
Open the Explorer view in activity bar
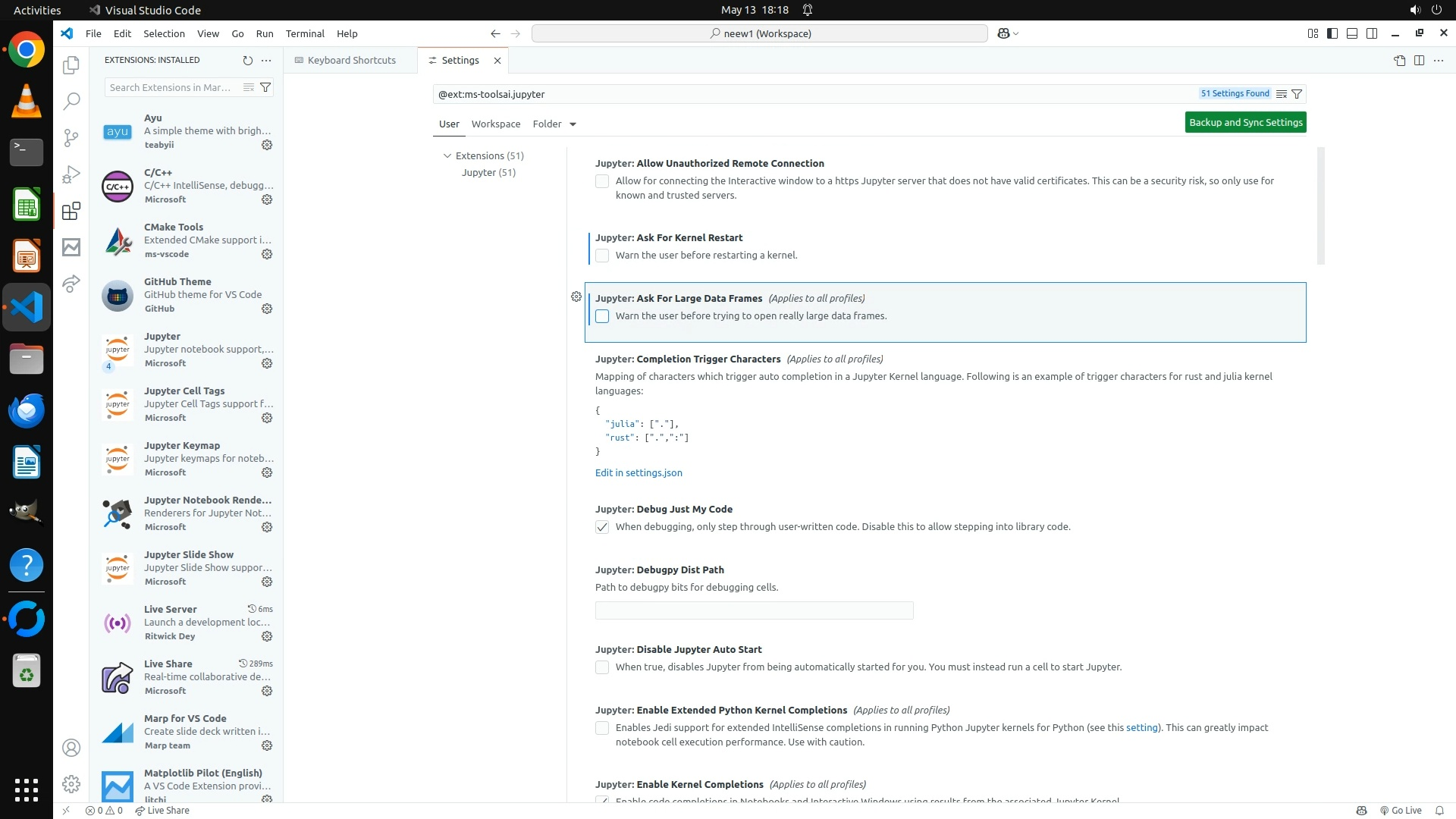point(71,65)
